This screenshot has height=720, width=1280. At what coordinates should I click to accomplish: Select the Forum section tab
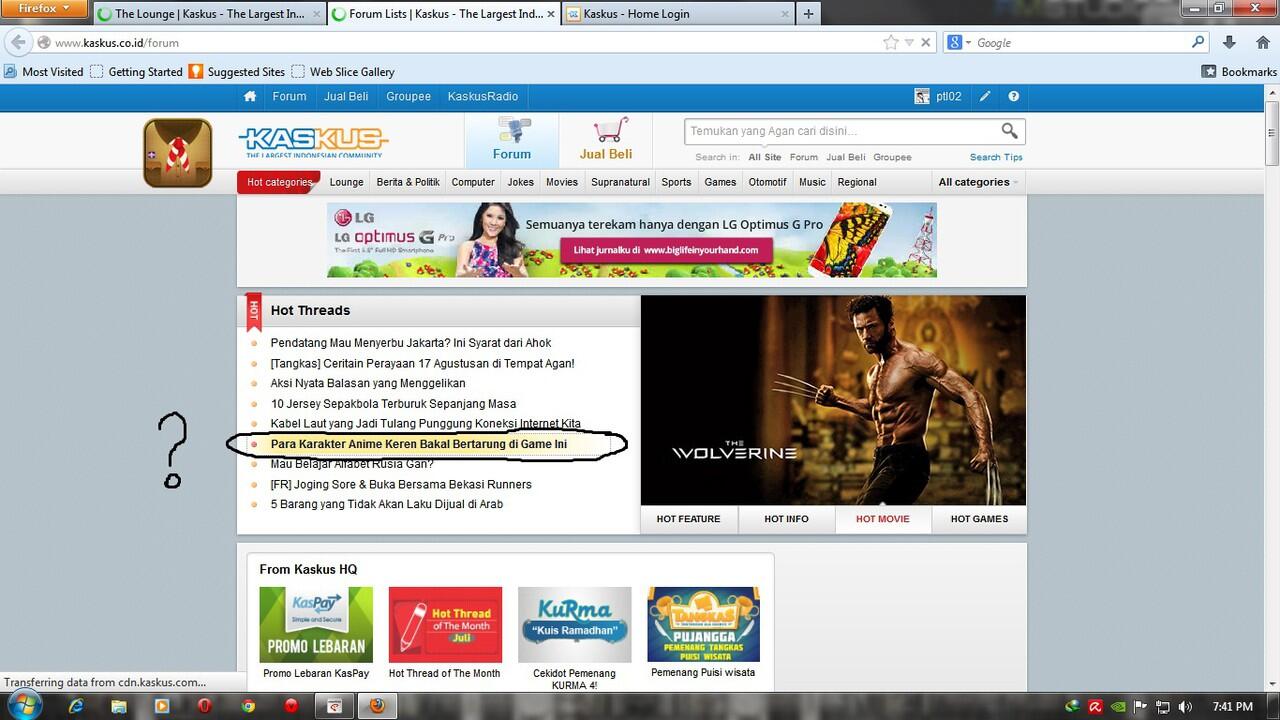512,140
